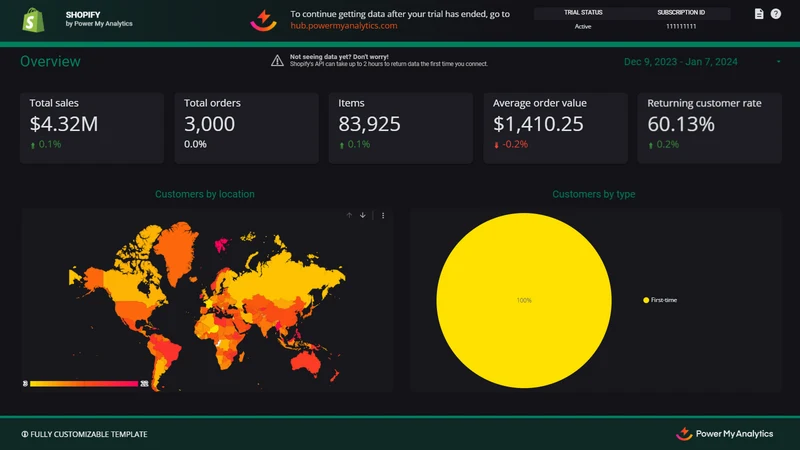Open the help question mark icon
Viewport: 800px width, 450px height.
pos(776,14)
